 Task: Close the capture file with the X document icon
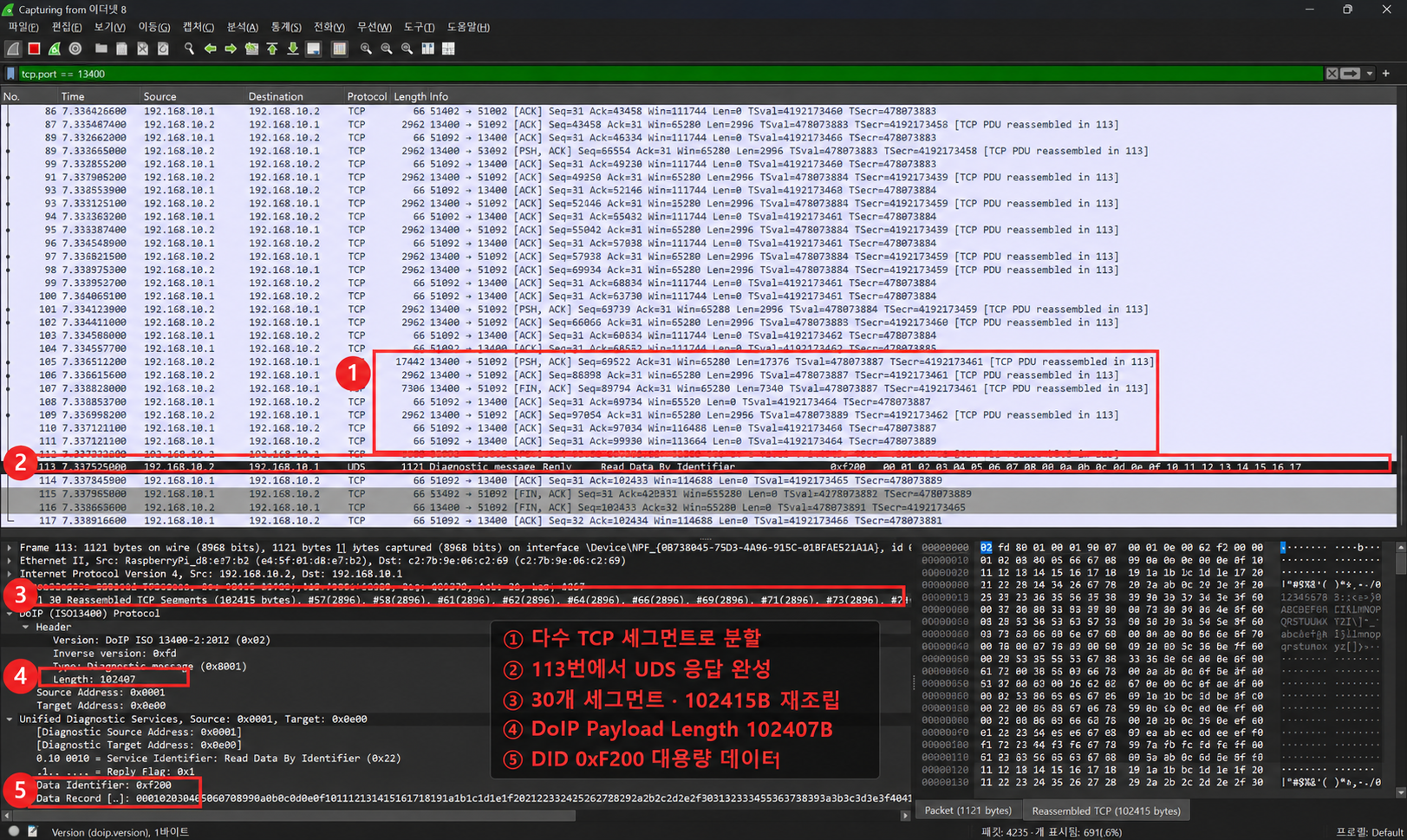click(143, 49)
